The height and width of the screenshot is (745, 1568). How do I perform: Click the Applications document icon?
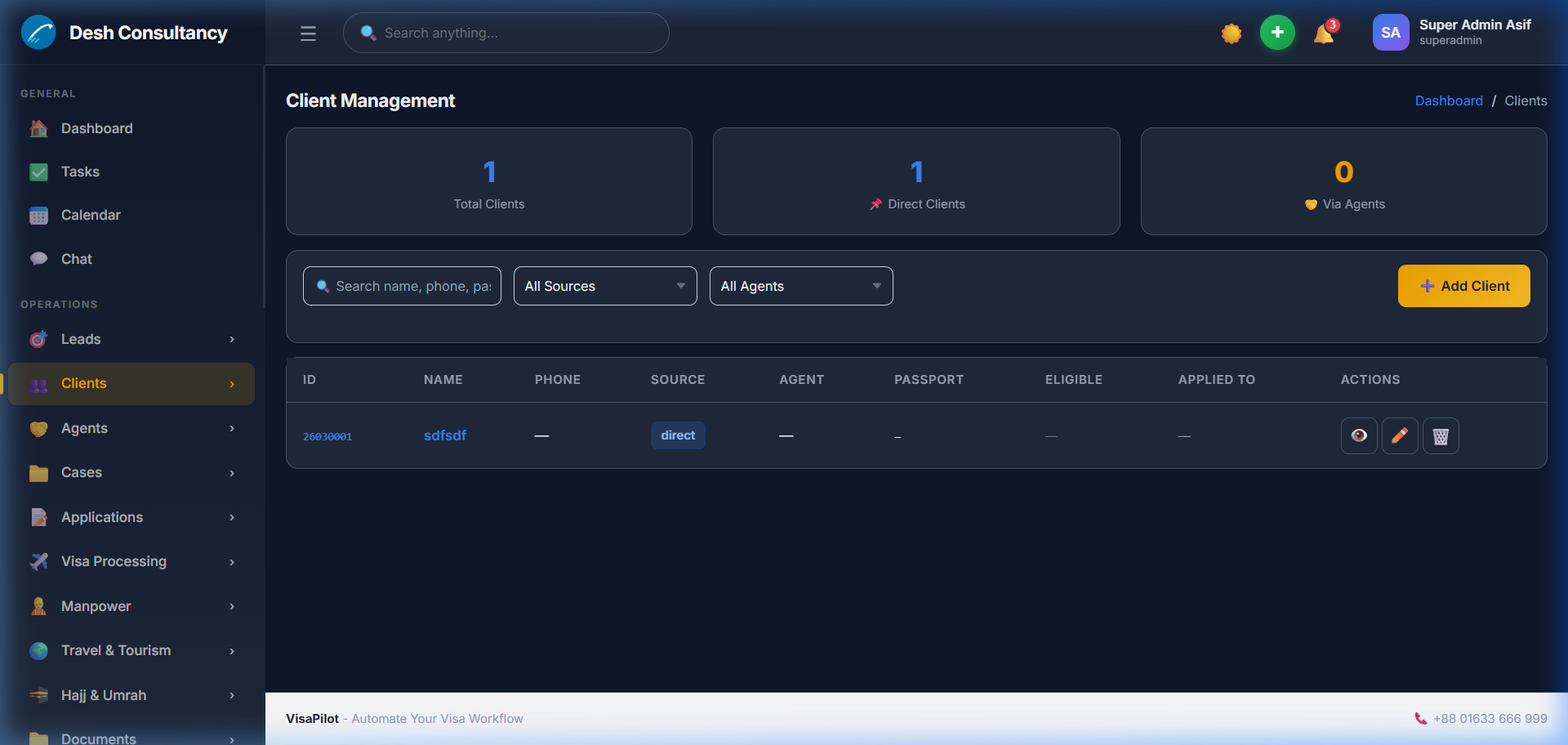tap(38, 517)
